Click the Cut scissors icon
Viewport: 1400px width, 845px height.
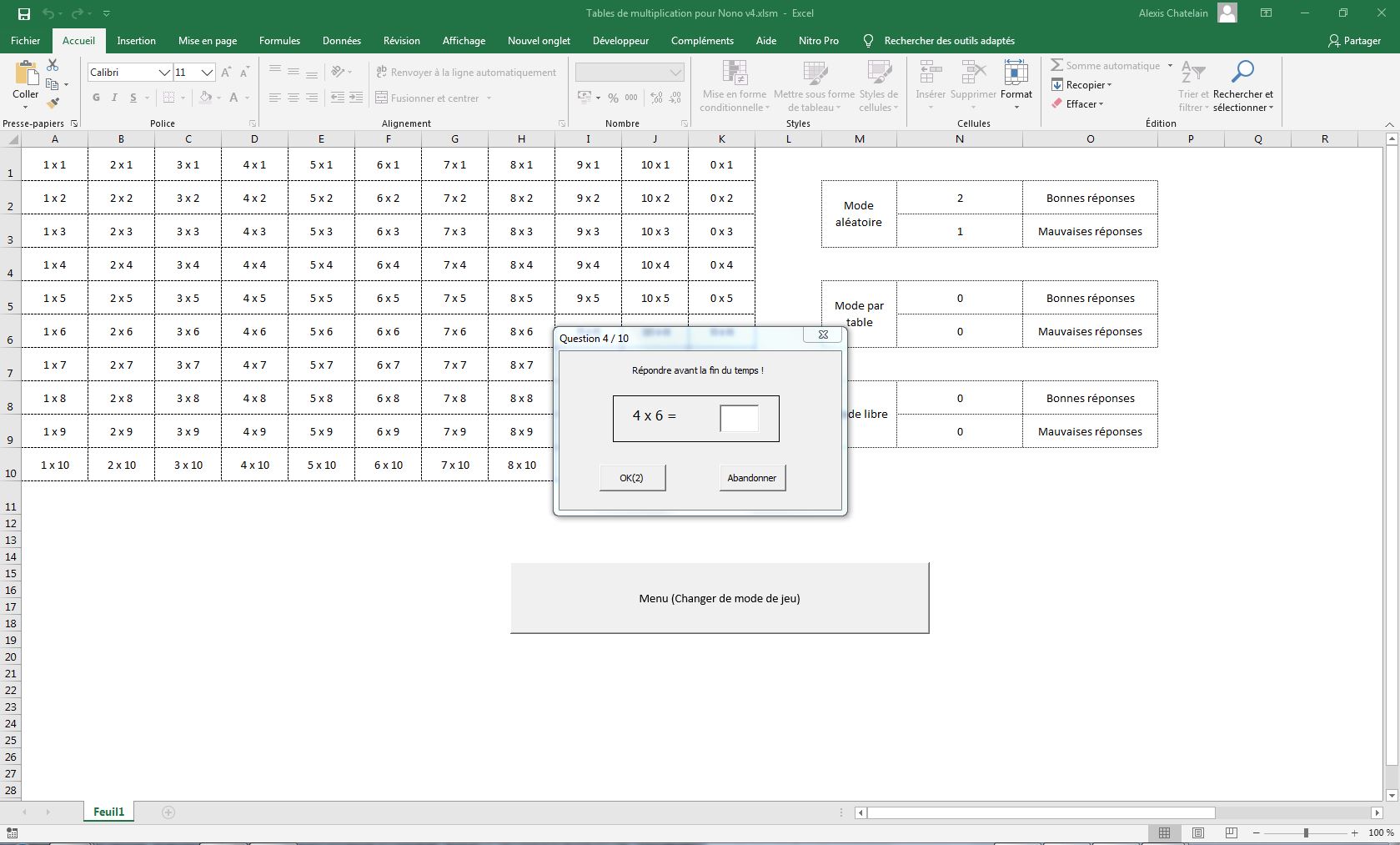(53, 65)
